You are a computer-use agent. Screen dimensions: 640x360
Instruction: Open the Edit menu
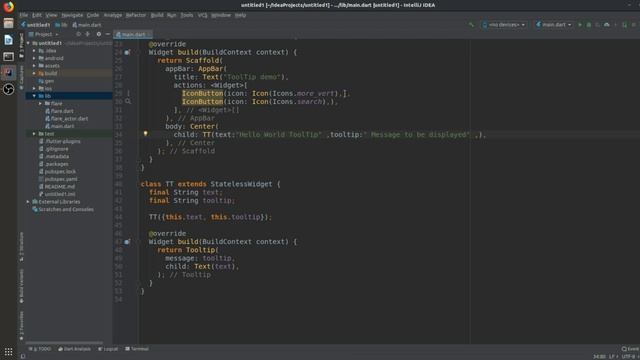click(x=37, y=15)
